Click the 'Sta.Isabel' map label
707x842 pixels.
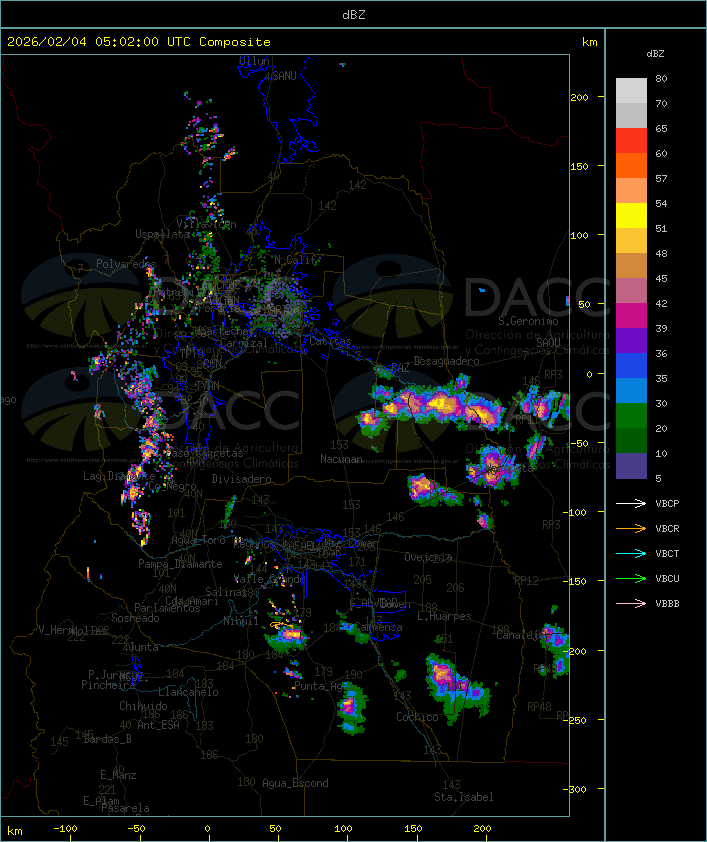[x=464, y=797]
